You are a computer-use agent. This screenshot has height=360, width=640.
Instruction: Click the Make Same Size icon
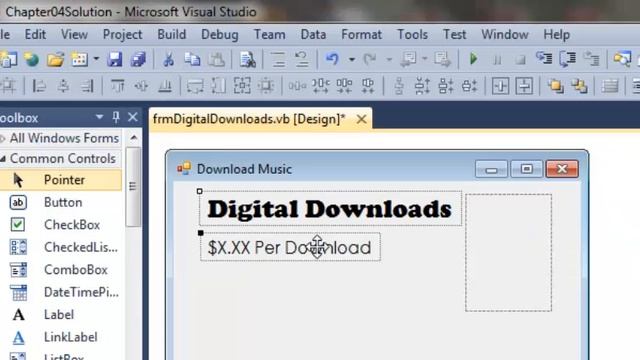coord(242,86)
